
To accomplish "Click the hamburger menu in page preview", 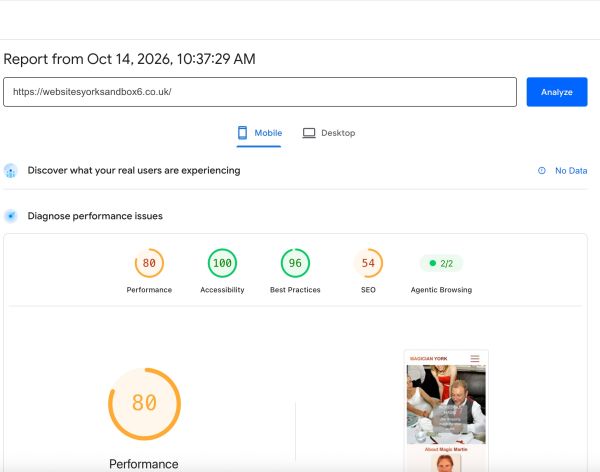I will point(475,358).
